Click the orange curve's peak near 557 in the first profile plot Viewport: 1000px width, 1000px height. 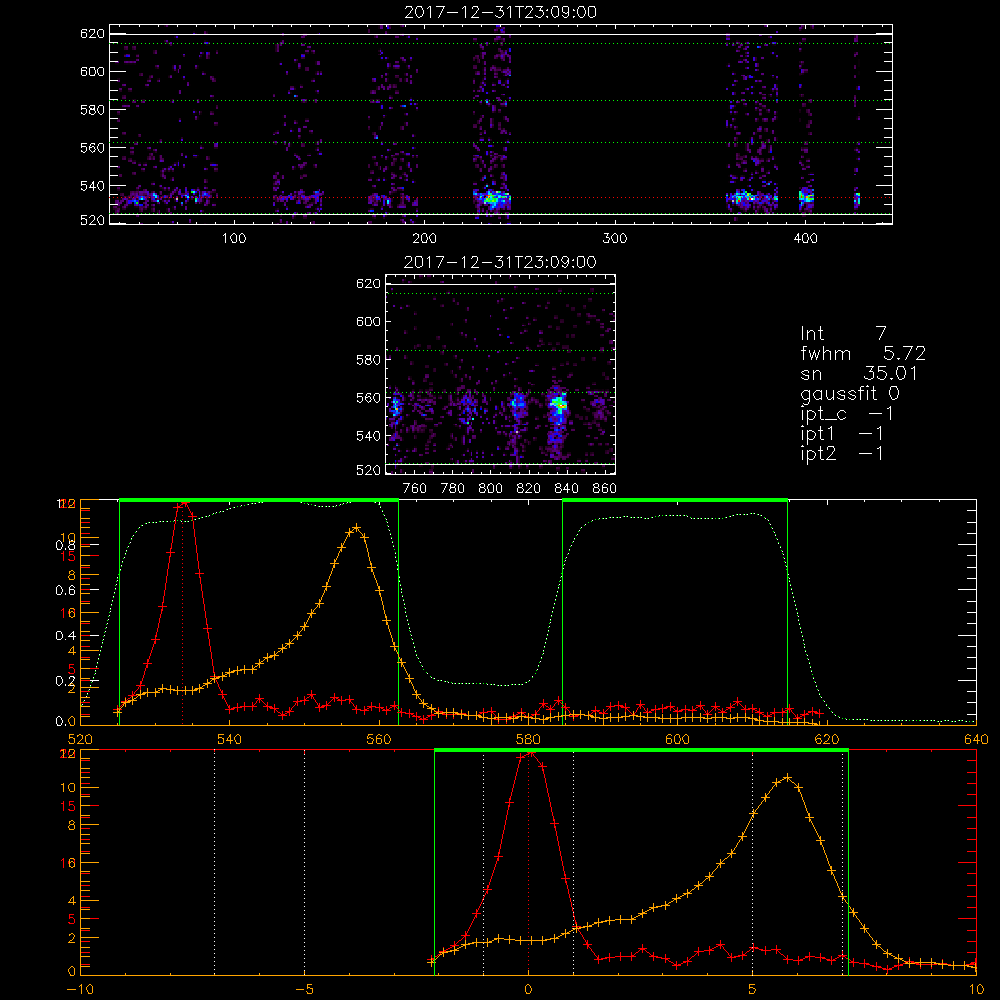tap(357, 527)
